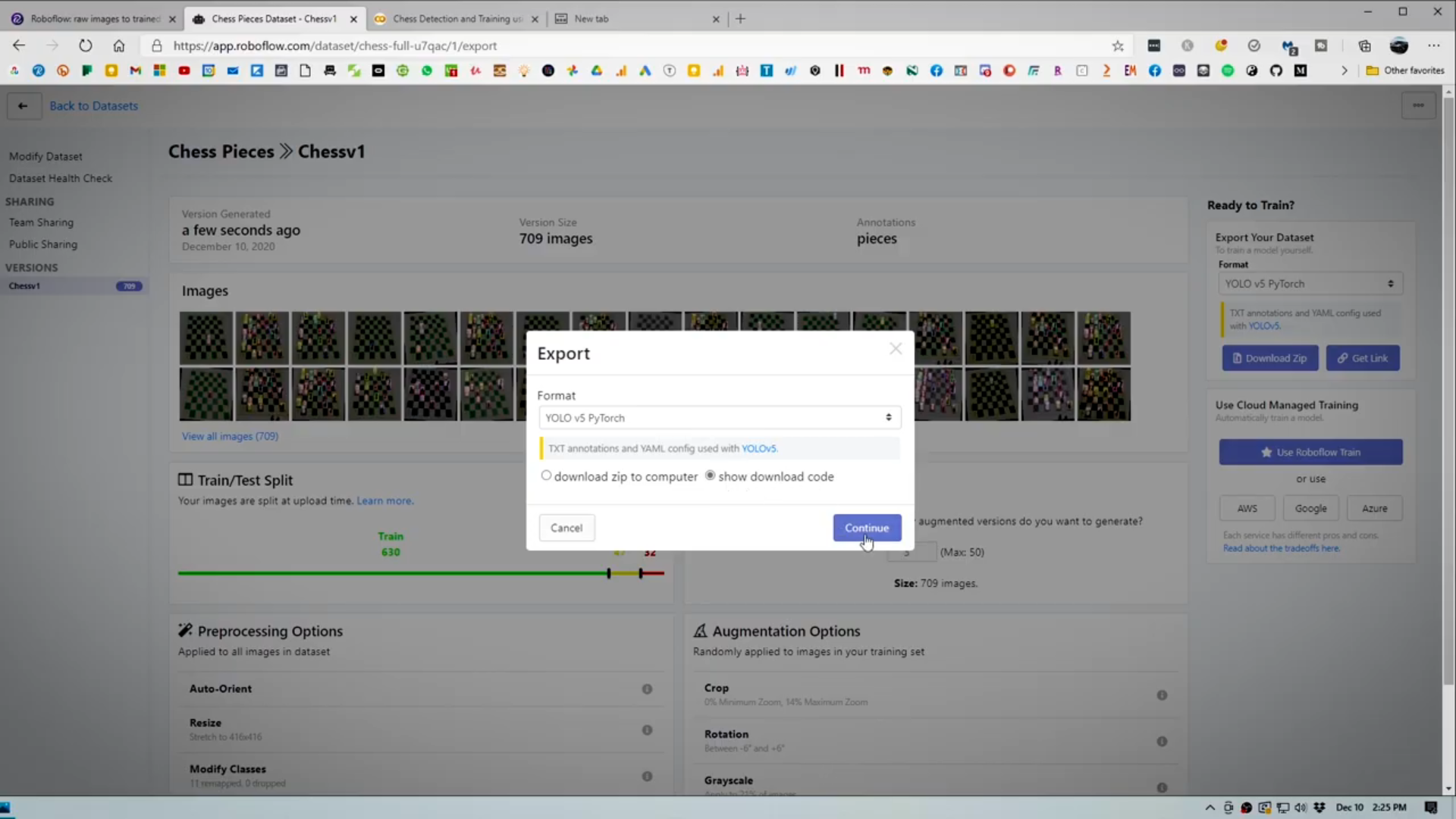Click the browser home button
Image resolution: width=1456 pixels, height=819 pixels.
(119, 45)
